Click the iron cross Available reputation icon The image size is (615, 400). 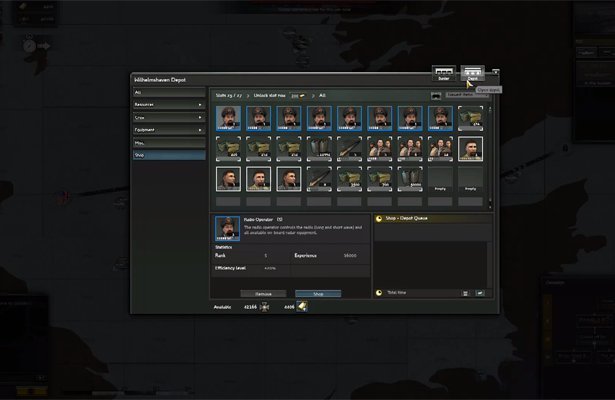tap(265, 307)
